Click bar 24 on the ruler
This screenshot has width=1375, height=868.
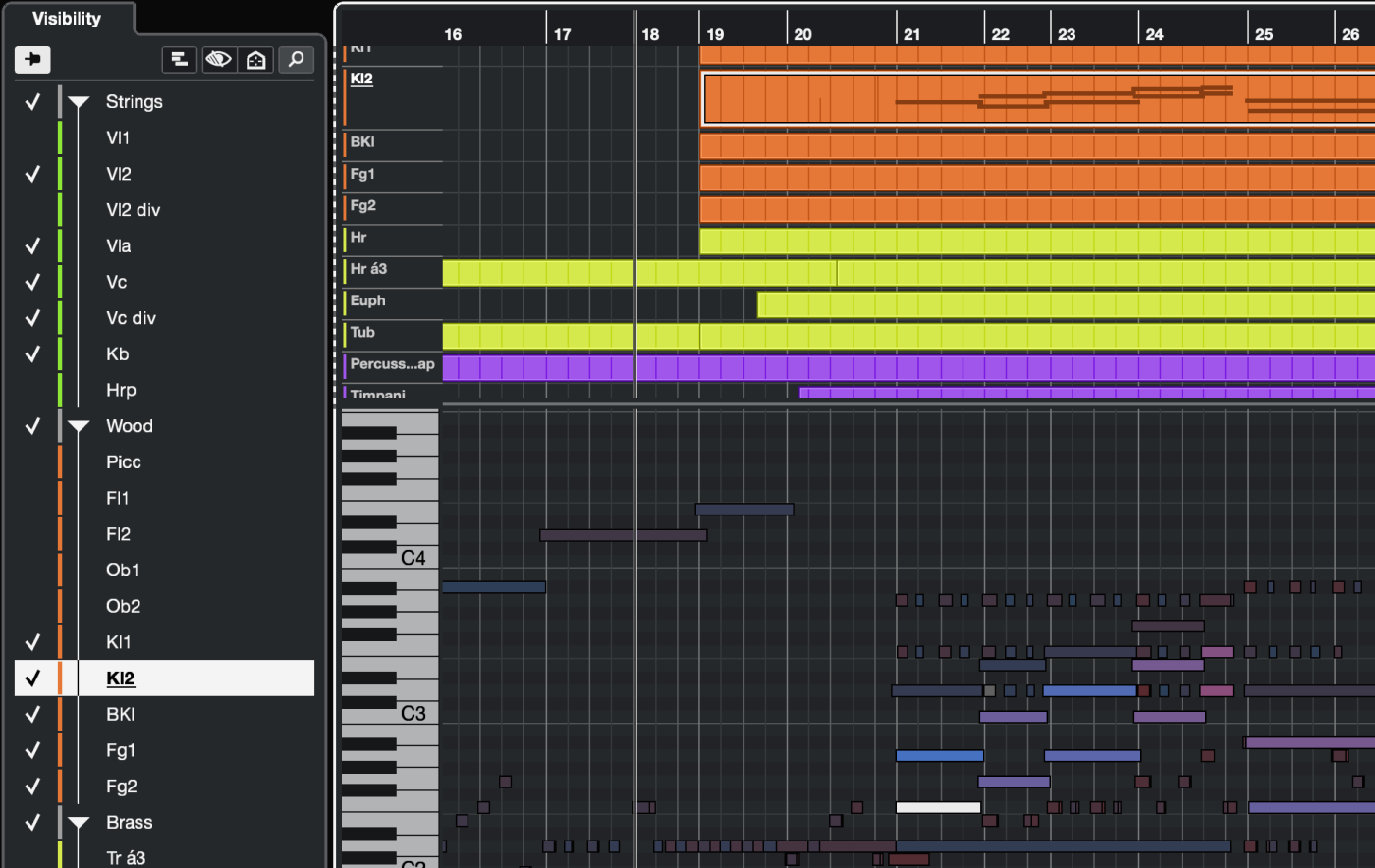pos(1154,34)
